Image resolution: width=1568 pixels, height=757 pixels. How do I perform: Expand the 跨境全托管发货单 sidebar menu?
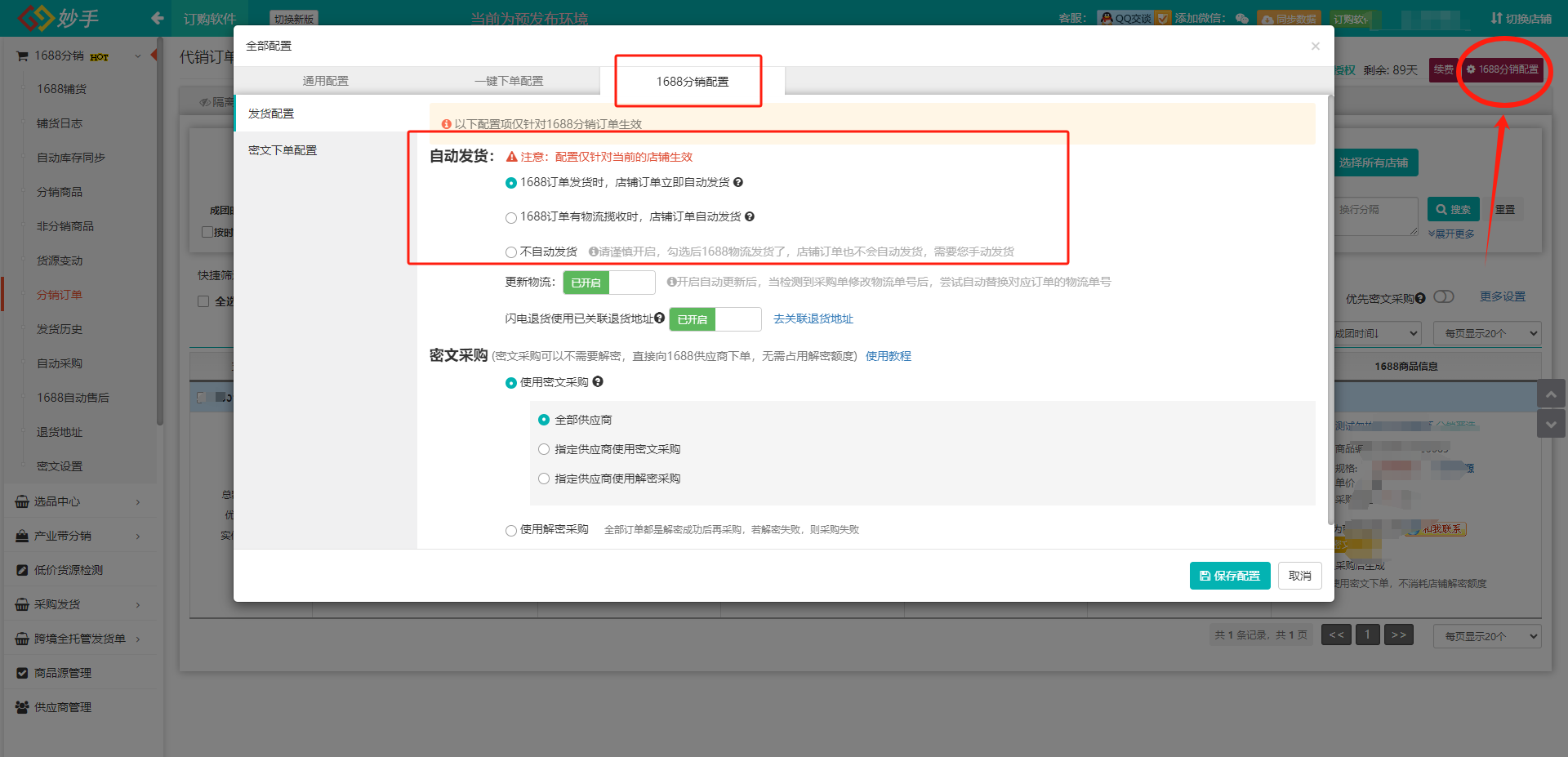tap(138, 639)
